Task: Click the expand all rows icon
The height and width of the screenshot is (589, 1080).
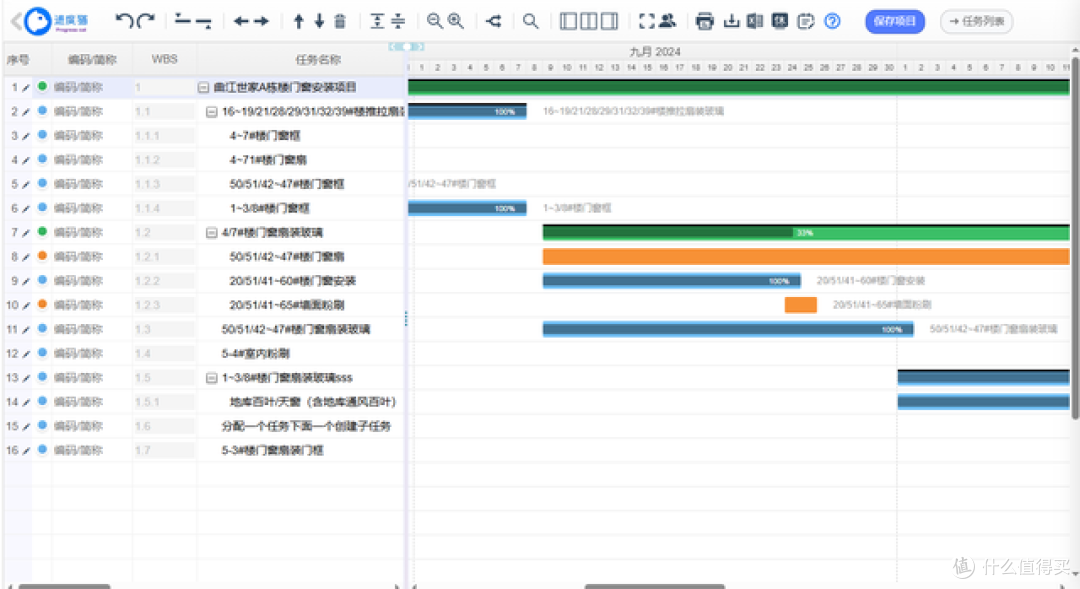Action: [x=377, y=21]
